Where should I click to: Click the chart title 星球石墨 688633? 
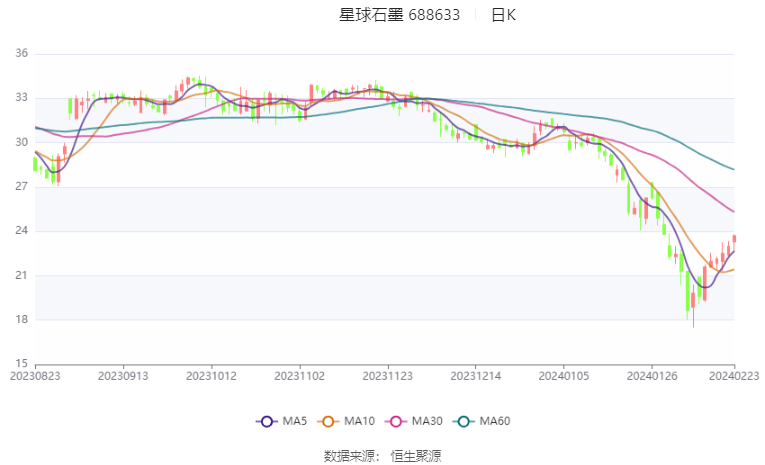399,15
